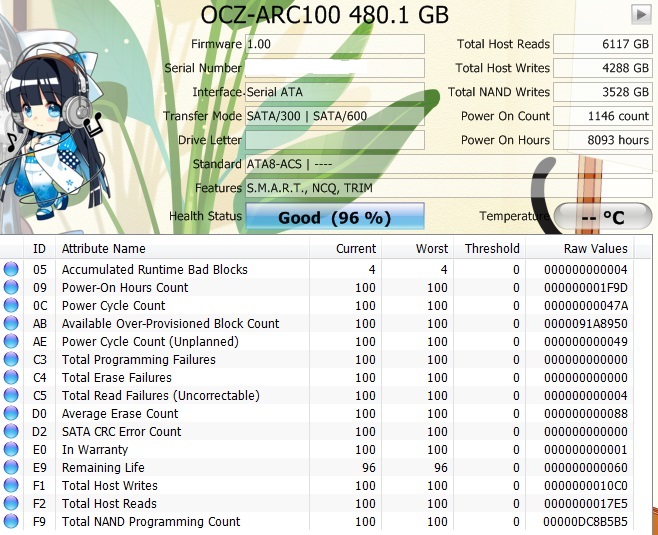Click the Interface field showing Serial ATA
Screen dimensions: 658x535
tap(334, 92)
